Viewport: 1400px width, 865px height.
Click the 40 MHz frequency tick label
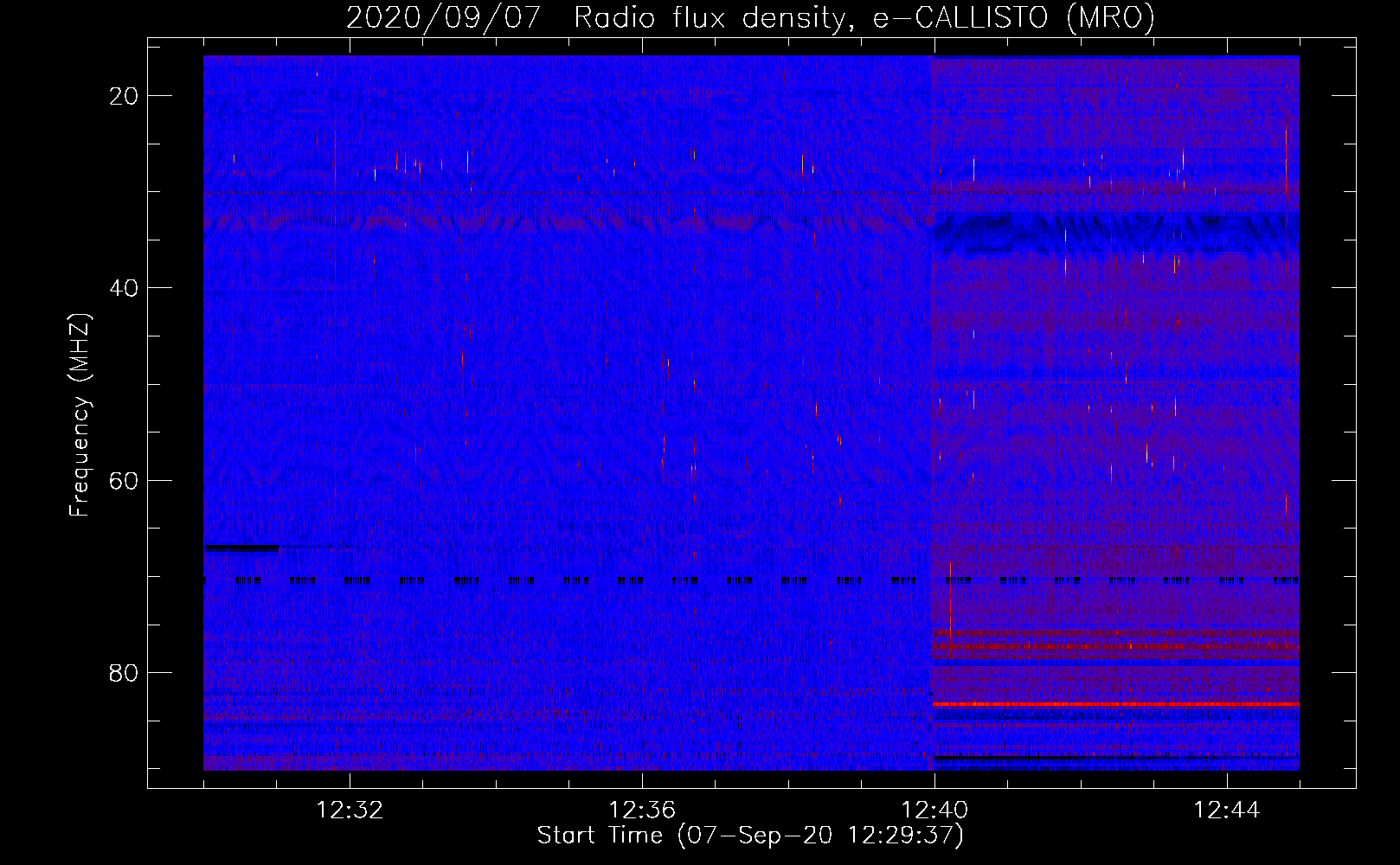point(124,288)
